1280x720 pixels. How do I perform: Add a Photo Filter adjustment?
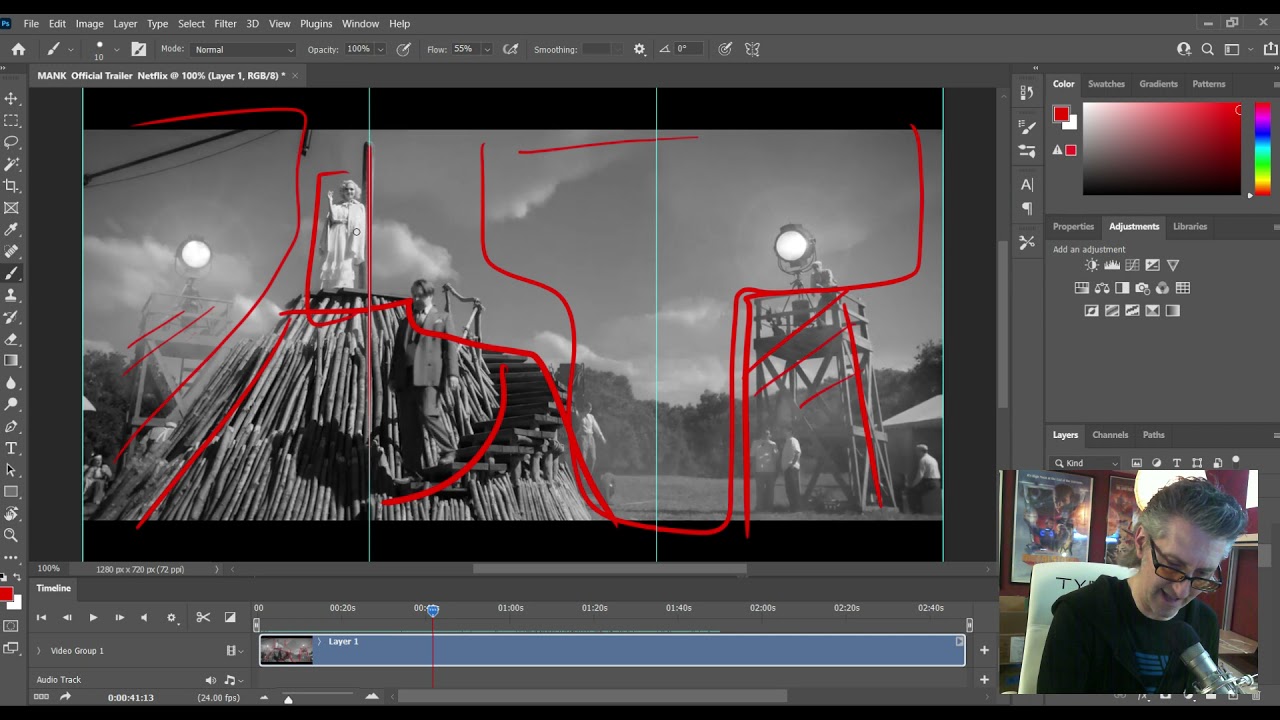pyautogui.click(x=1142, y=288)
